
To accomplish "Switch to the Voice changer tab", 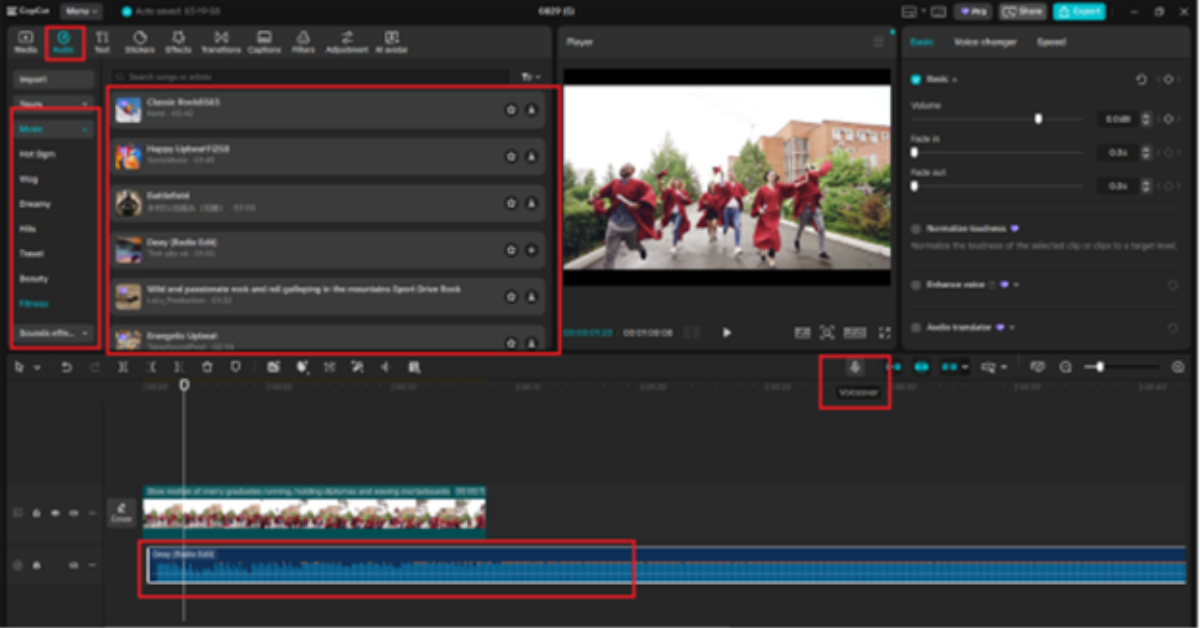I will click(985, 42).
